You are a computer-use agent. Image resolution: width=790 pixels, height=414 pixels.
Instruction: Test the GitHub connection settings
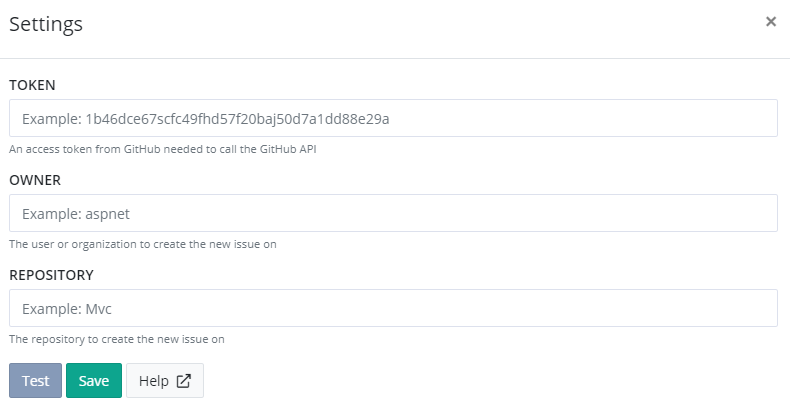[x=35, y=381]
